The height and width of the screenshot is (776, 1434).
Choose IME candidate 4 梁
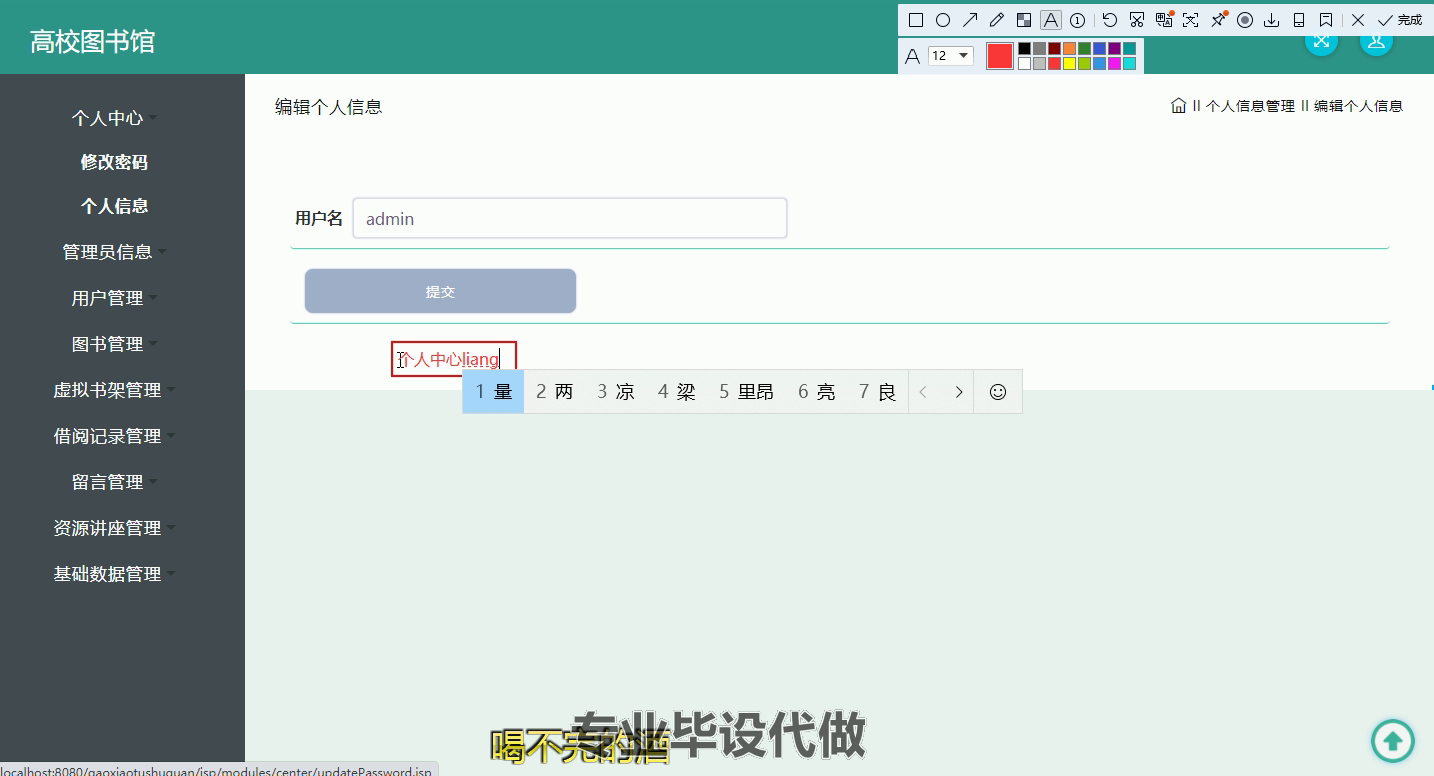(x=677, y=392)
